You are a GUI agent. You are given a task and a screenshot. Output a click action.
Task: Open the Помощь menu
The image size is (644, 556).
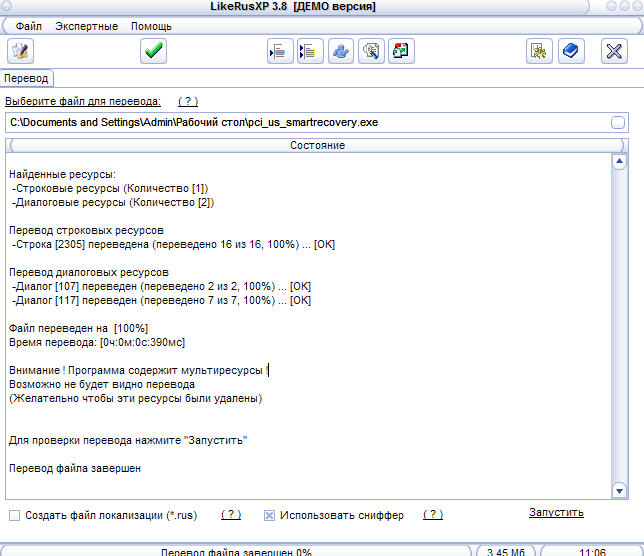[x=151, y=26]
